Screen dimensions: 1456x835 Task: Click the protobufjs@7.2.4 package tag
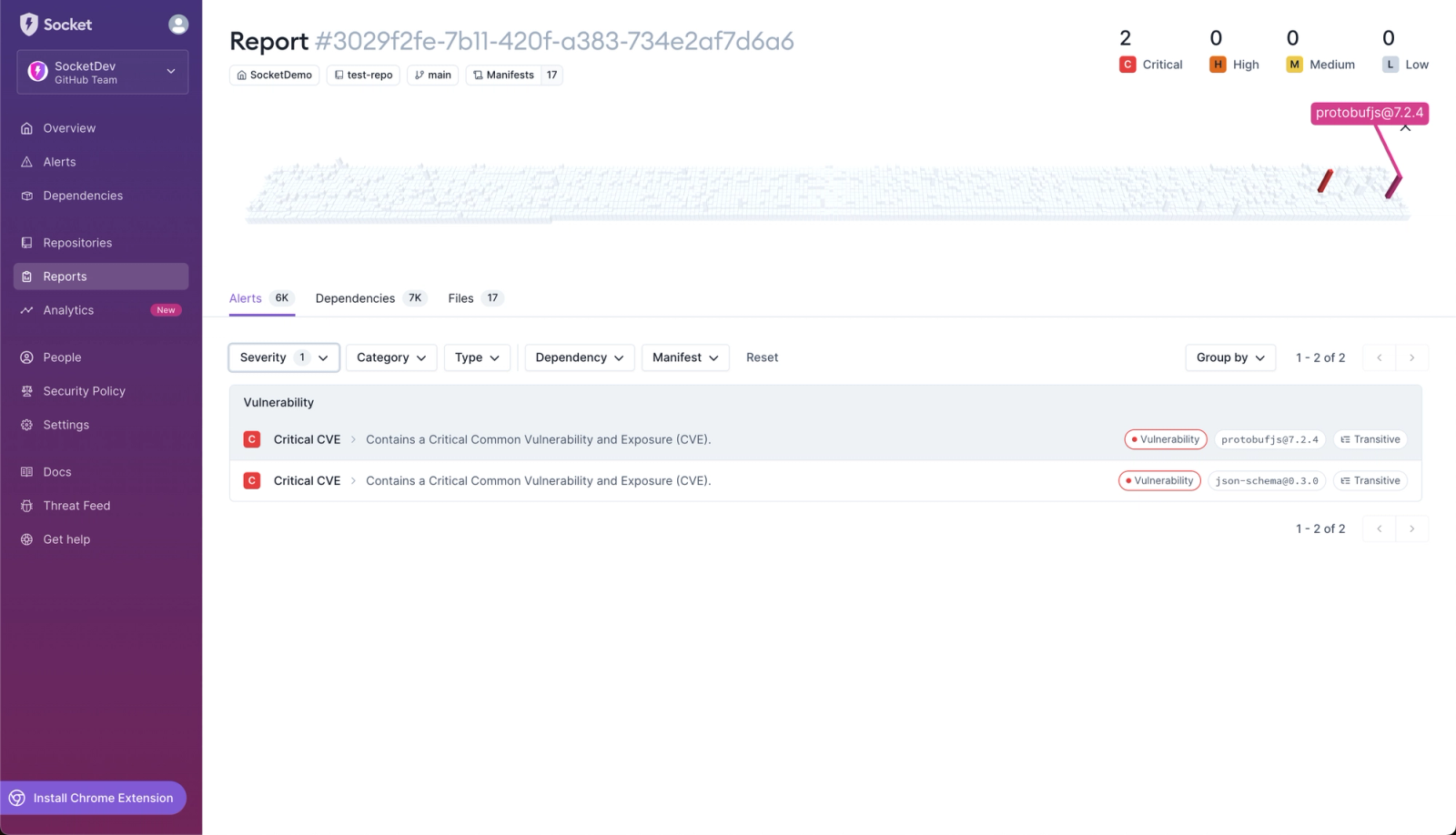coord(1269,439)
